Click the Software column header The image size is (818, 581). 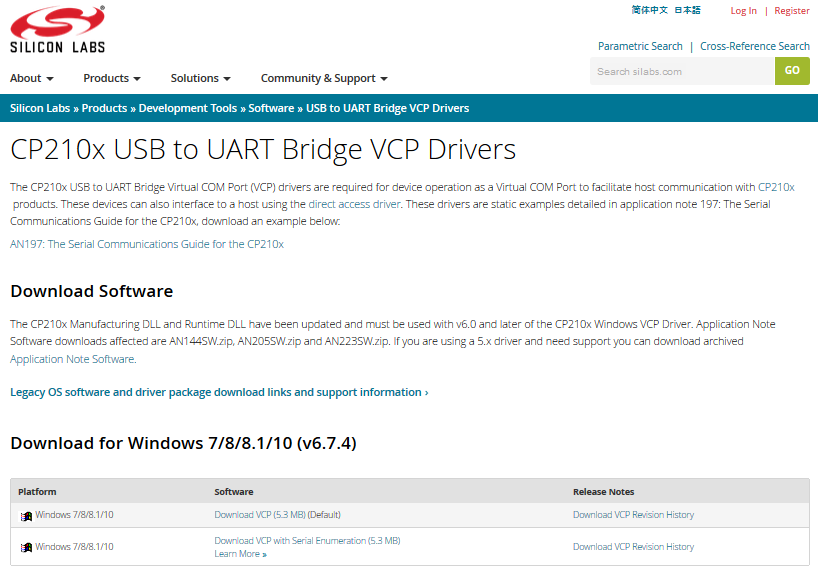[234, 492]
